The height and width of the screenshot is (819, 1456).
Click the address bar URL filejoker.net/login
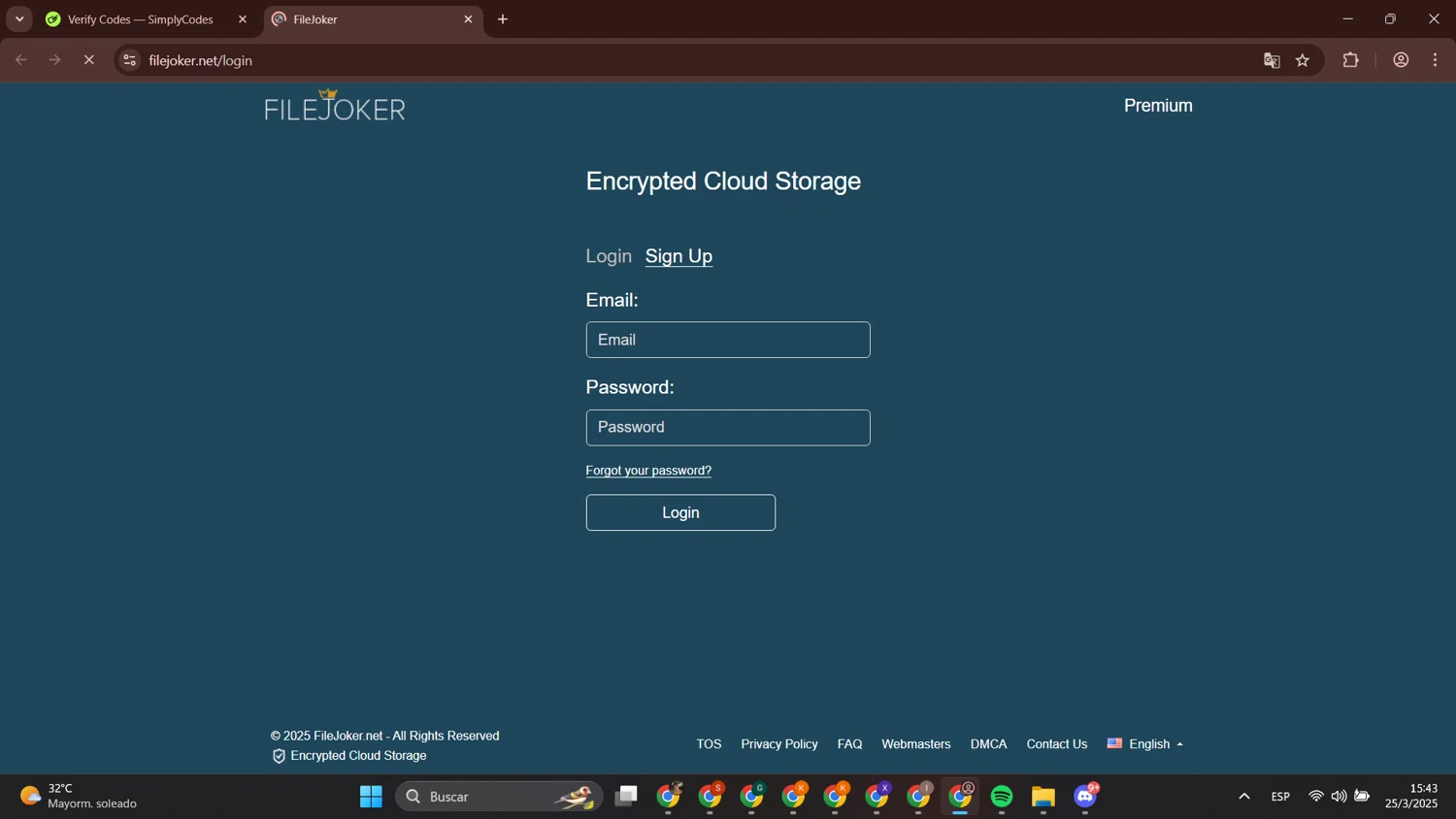coord(201,60)
